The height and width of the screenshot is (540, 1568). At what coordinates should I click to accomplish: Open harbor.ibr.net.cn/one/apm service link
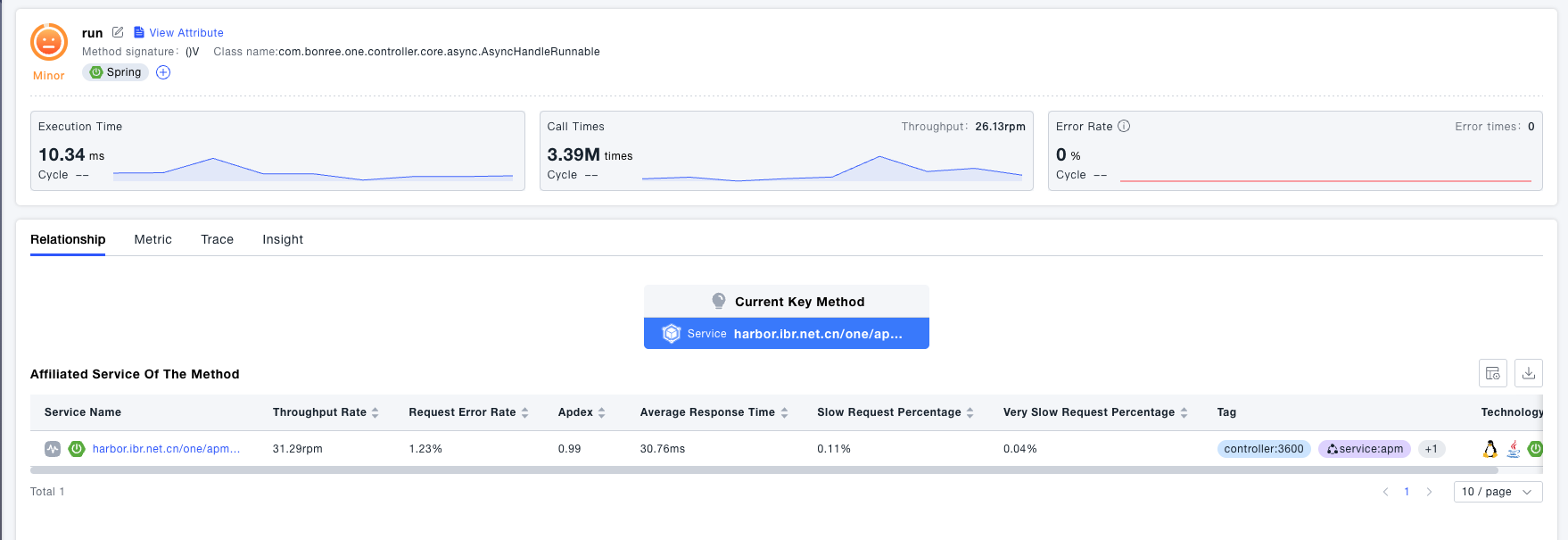pos(166,449)
